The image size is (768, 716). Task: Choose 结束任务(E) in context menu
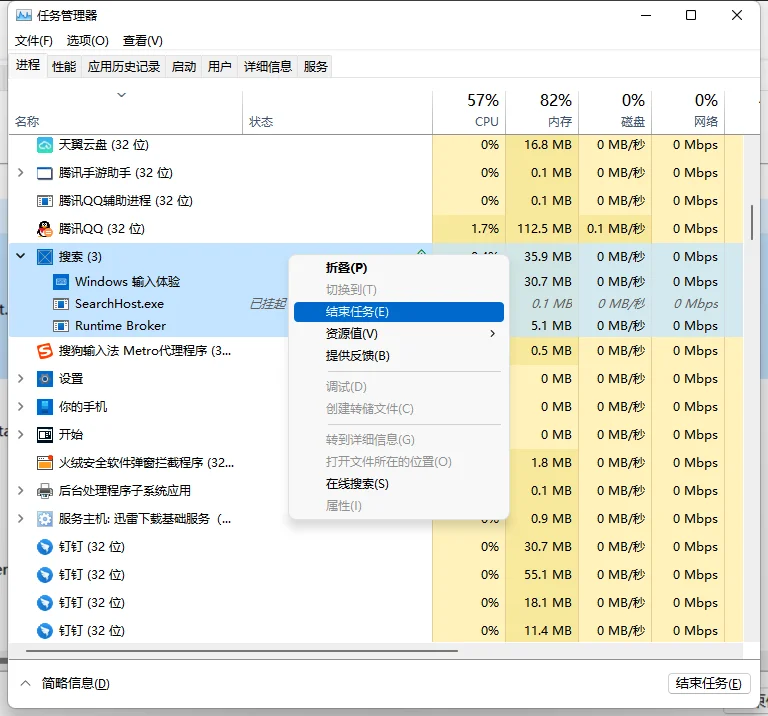(x=399, y=312)
